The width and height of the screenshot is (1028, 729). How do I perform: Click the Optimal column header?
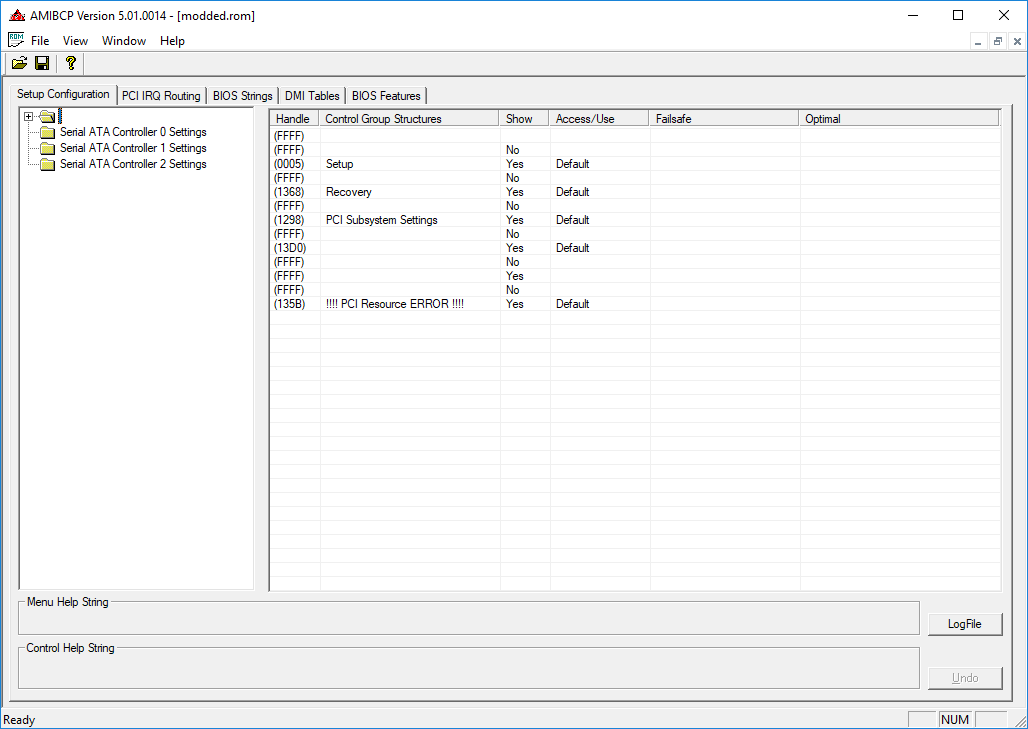pyautogui.click(x=899, y=119)
